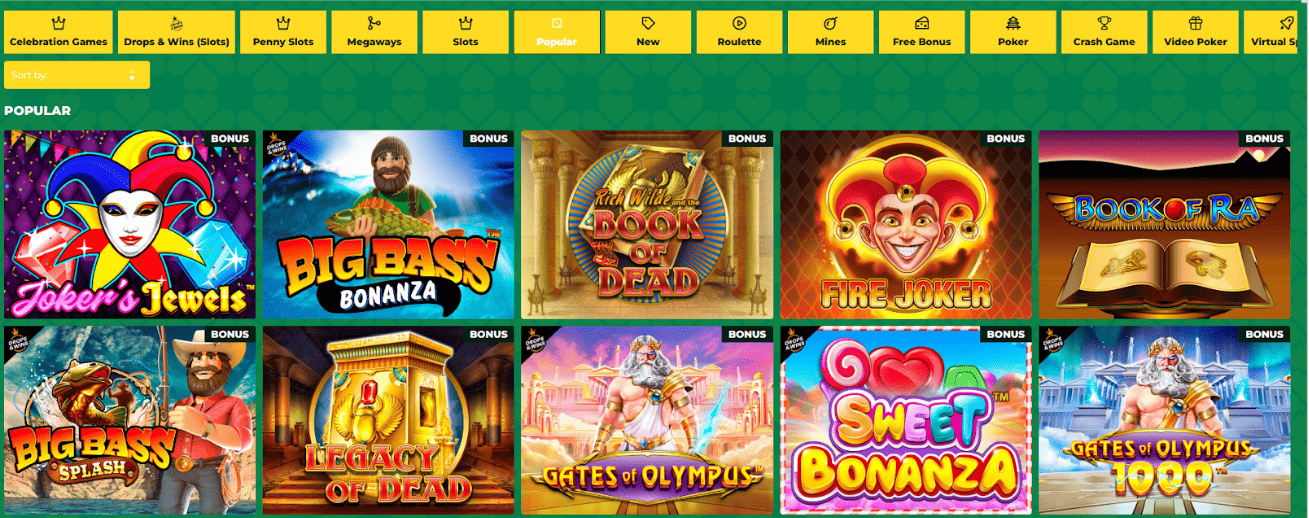The image size is (1309, 518).
Task: Click the BONUS label on Book of Ra
Action: [1265, 139]
